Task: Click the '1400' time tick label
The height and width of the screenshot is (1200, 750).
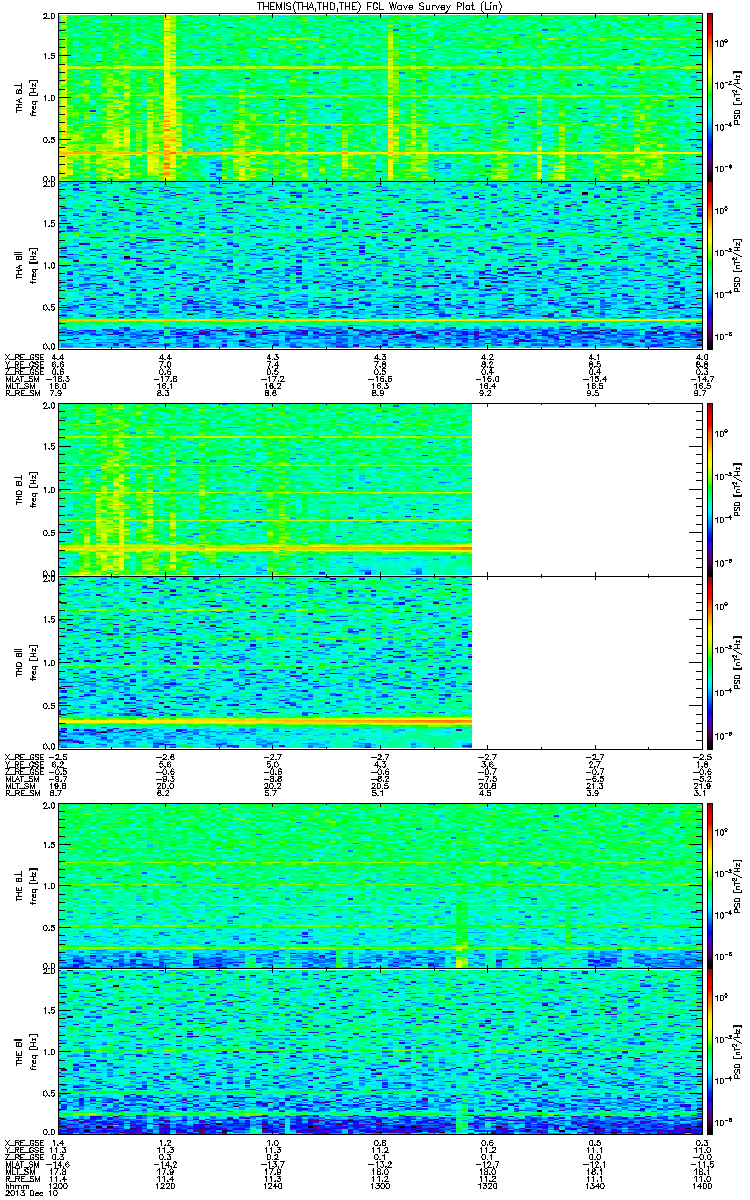Action: click(x=702, y=1185)
